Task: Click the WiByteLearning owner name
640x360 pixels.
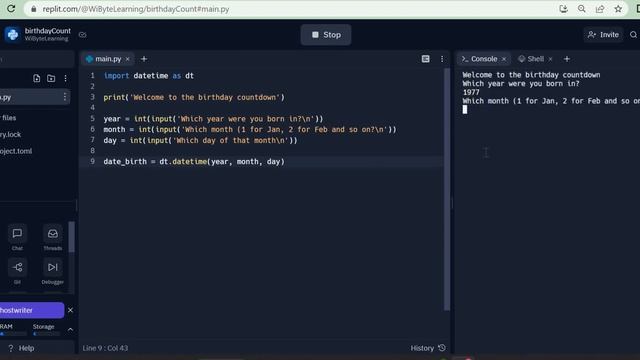Action: point(47,39)
